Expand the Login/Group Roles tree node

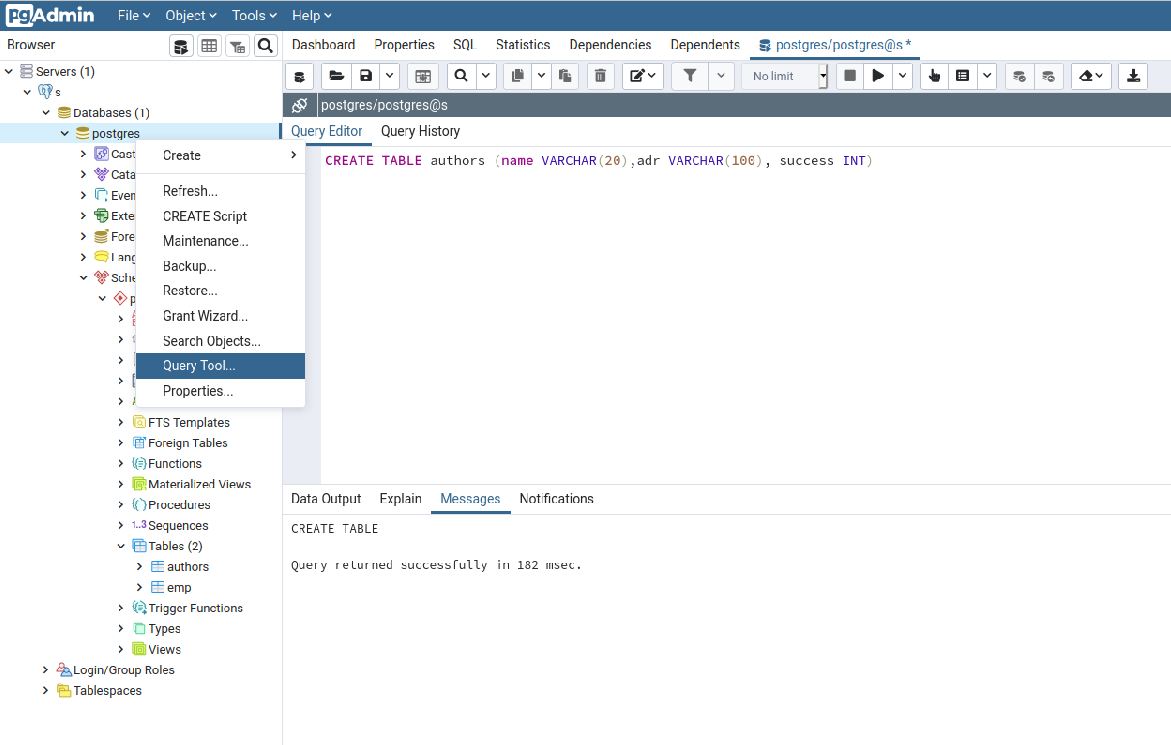tap(45, 670)
